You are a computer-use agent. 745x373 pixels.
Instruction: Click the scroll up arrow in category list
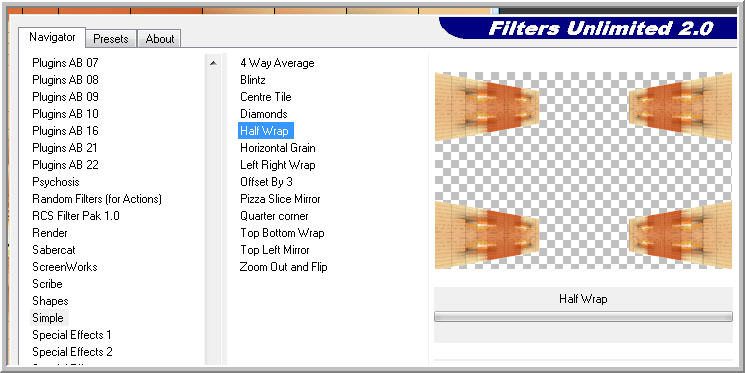213,63
